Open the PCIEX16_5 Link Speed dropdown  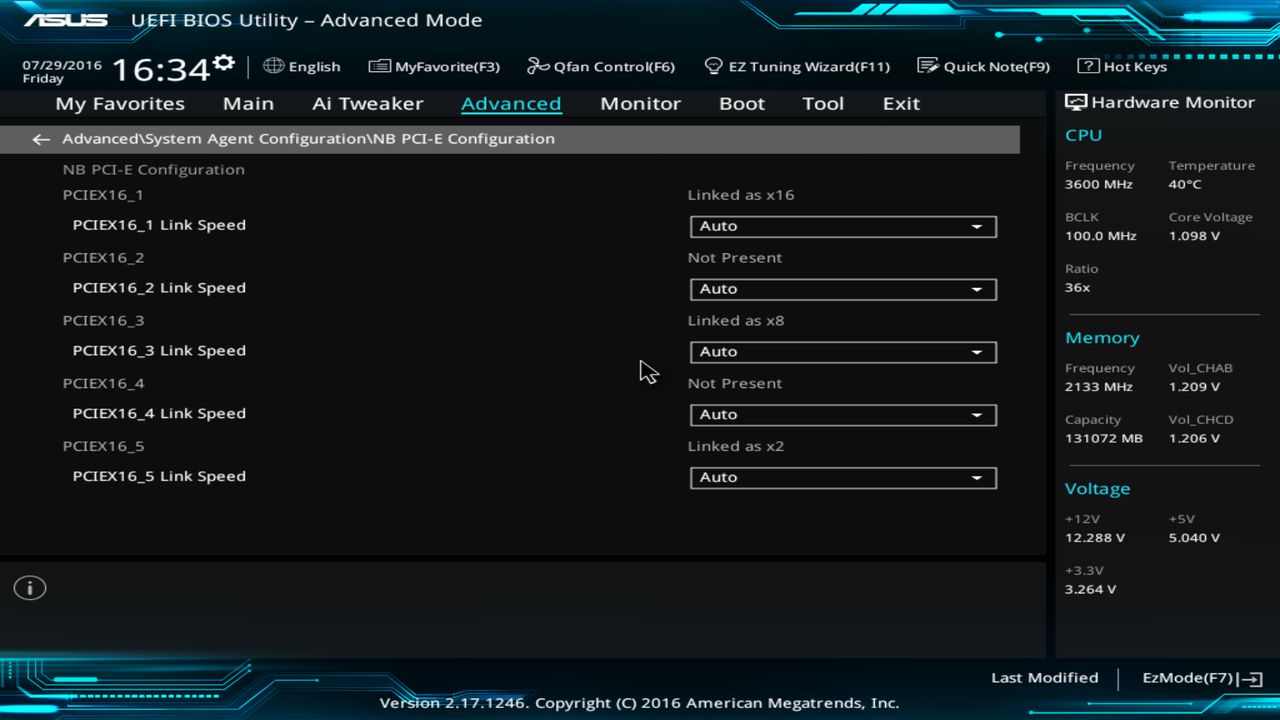click(x=843, y=477)
